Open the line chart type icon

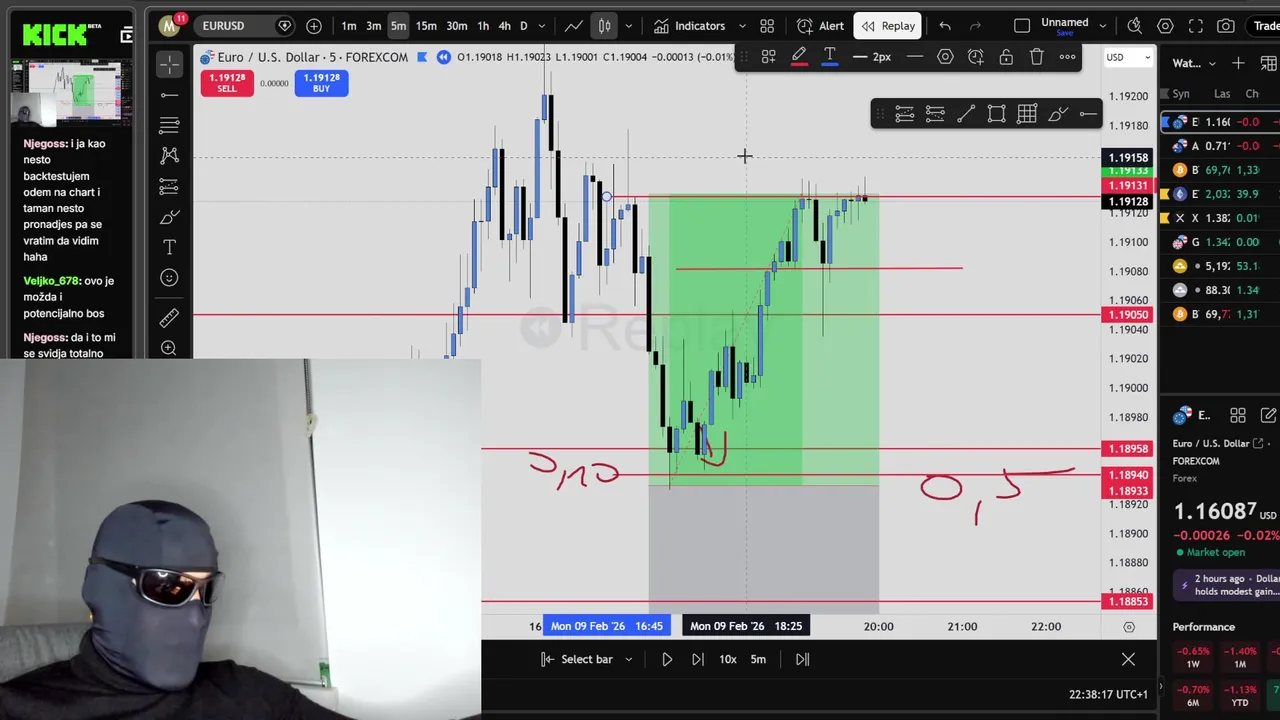(x=574, y=26)
